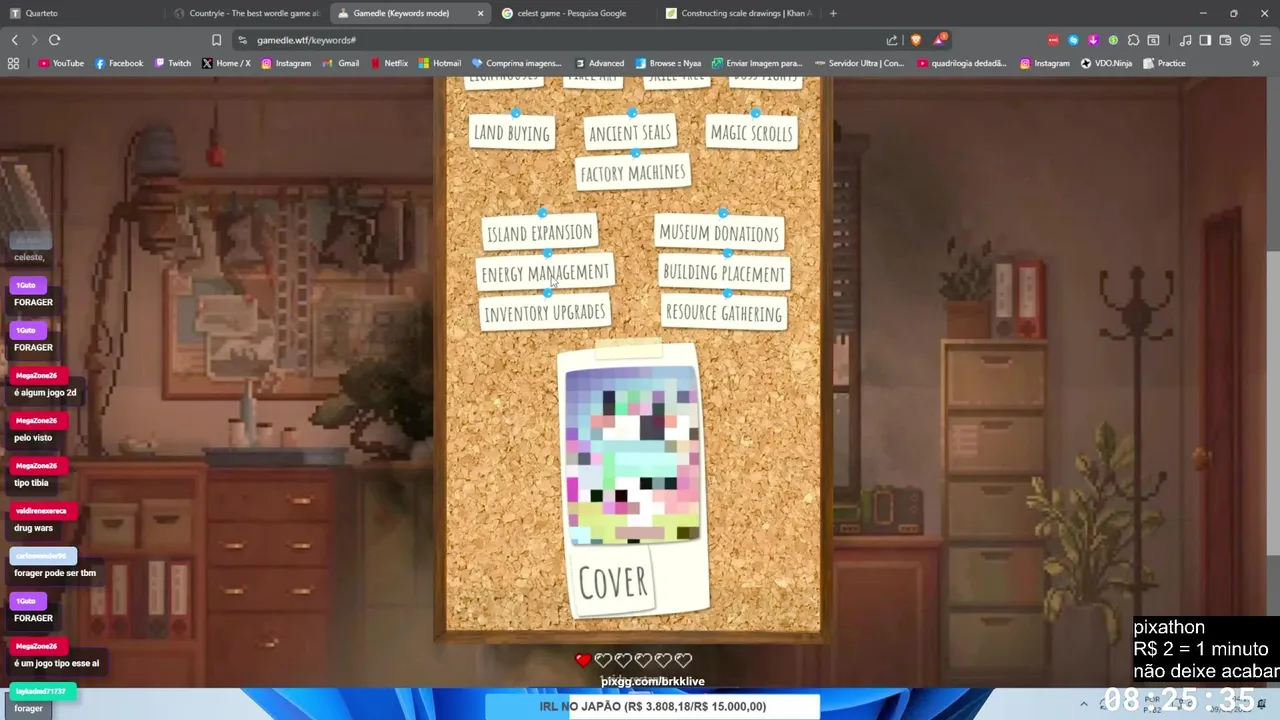This screenshot has width=1280, height=720.
Task: Open the Brave VPN shield icon
Action: point(1245,40)
